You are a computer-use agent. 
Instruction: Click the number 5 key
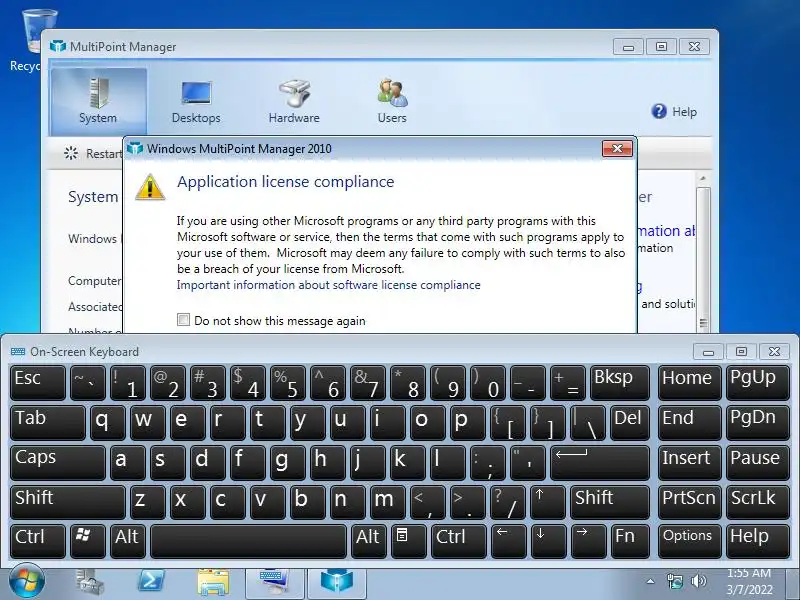288,382
